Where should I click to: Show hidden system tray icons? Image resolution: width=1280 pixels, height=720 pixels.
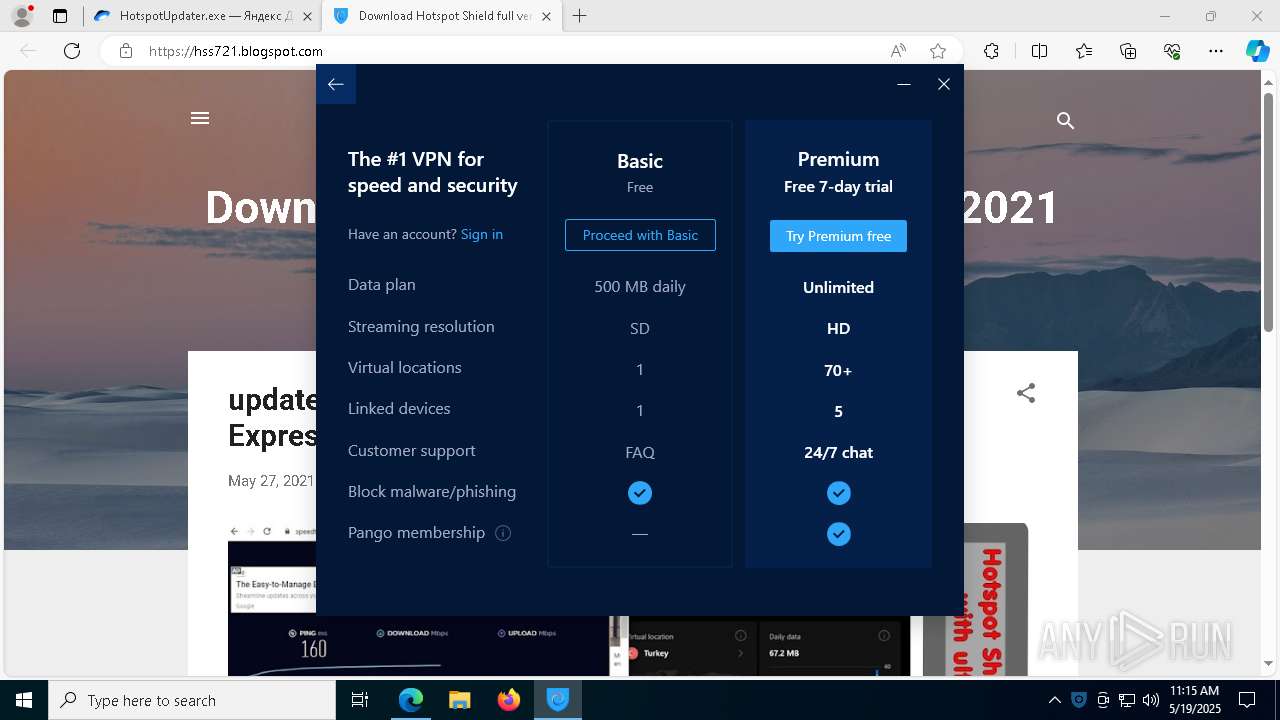point(1055,700)
